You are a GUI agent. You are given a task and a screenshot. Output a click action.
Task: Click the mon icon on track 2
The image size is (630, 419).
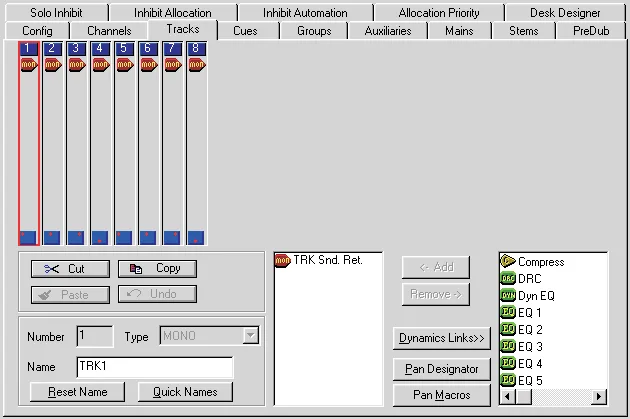pyautogui.click(x=53, y=64)
